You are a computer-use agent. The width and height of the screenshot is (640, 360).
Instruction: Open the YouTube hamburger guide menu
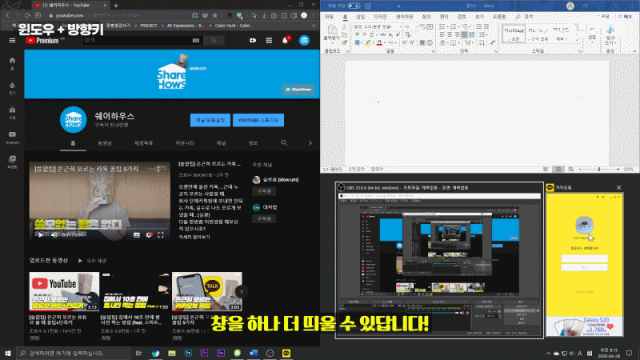[x=12, y=40]
